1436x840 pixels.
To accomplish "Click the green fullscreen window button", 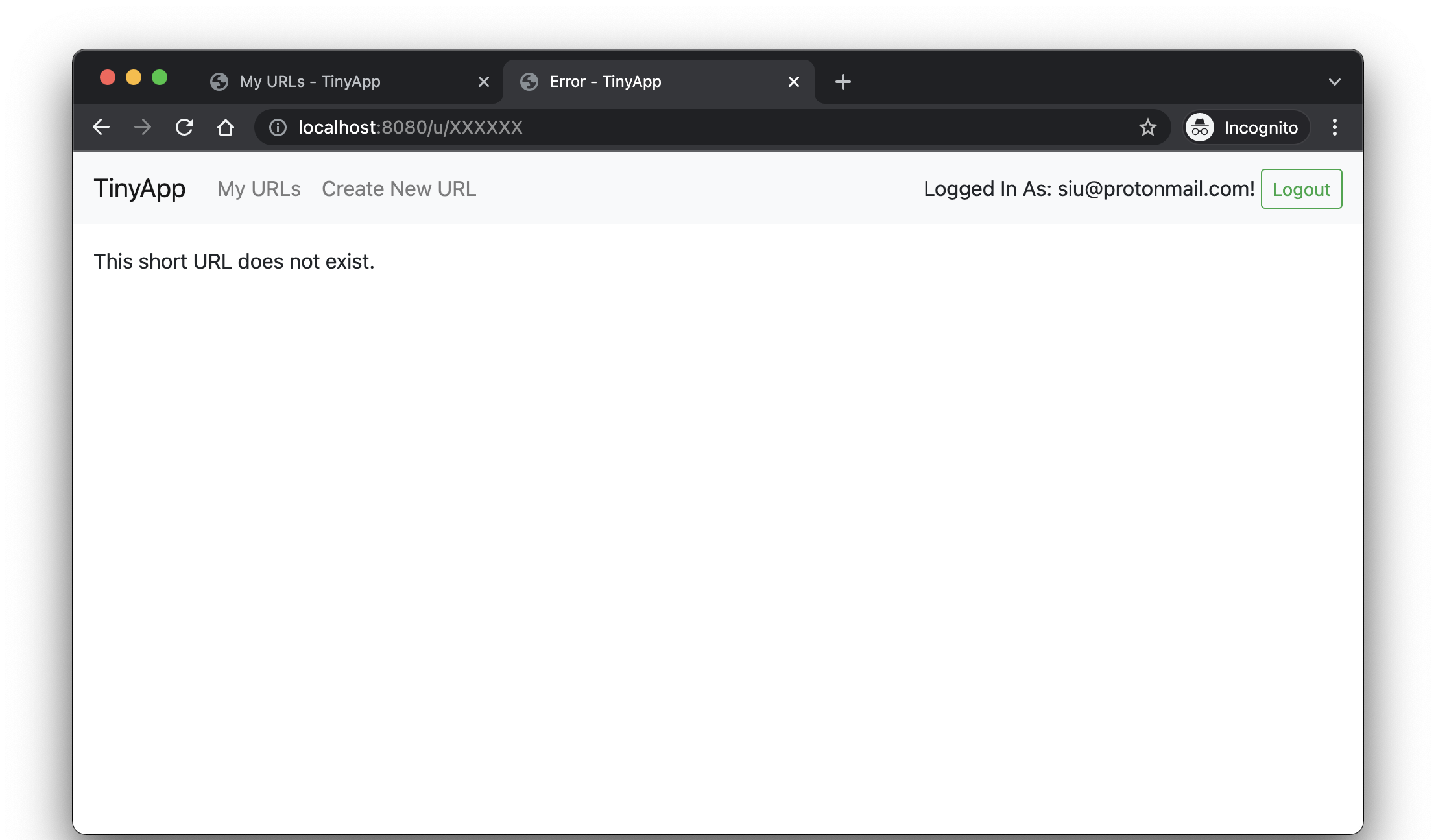I will [x=160, y=78].
